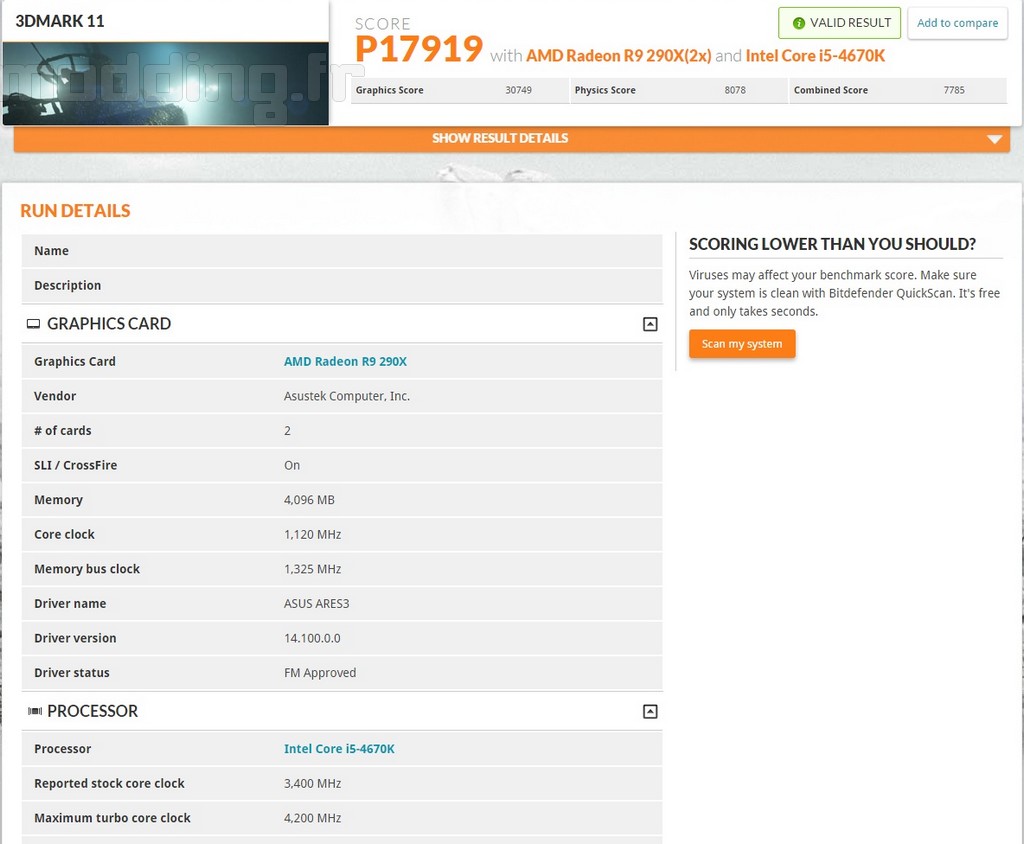Click the Bitdefender QuickScan description text
This screenshot has height=844, width=1024.
844,293
